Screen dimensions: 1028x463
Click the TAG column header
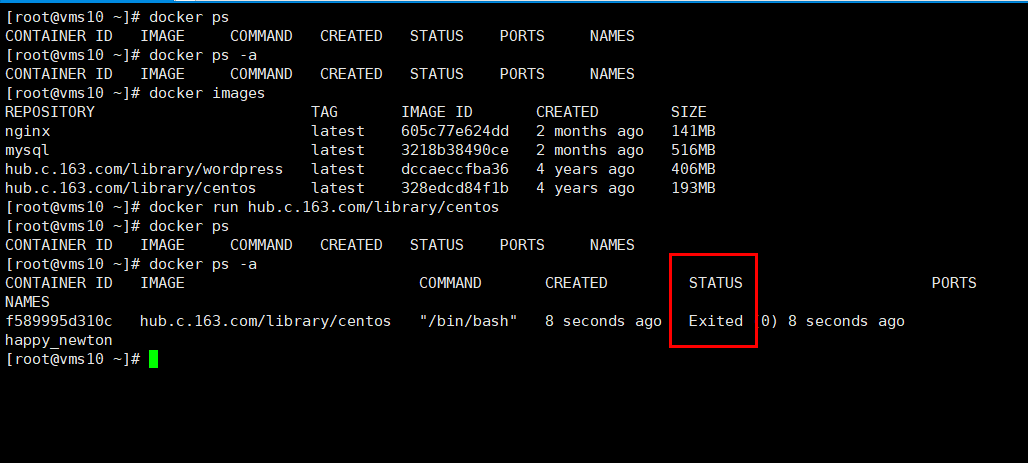point(325,112)
